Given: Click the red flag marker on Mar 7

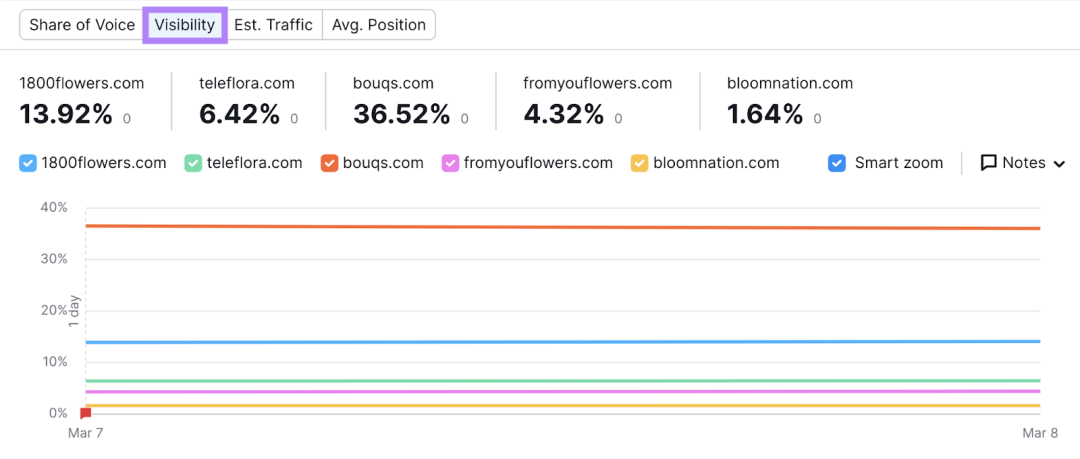Looking at the screenshot, I should point(85,413).
